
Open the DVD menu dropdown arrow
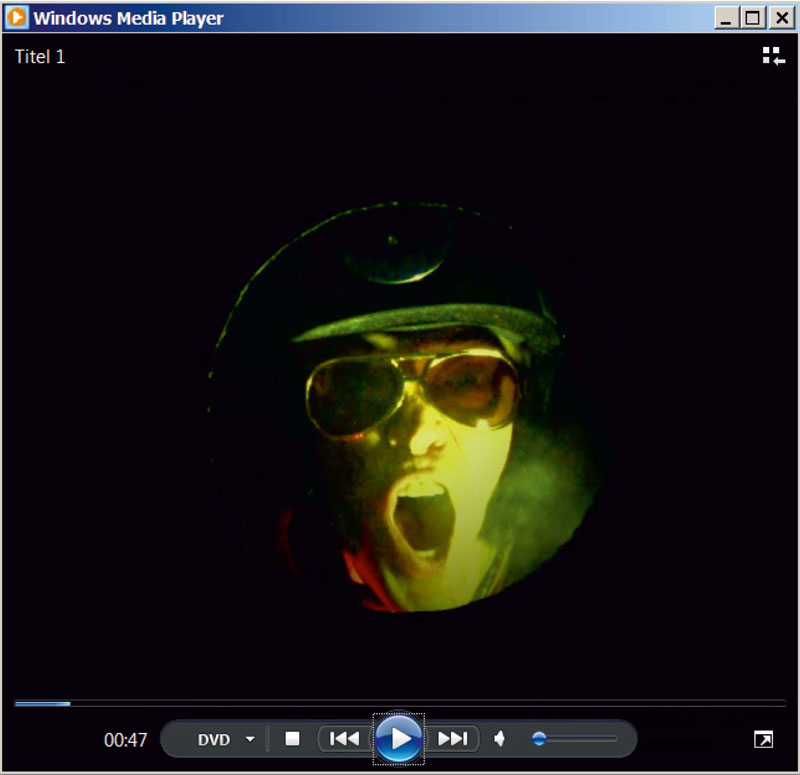[x=250, y=739]
